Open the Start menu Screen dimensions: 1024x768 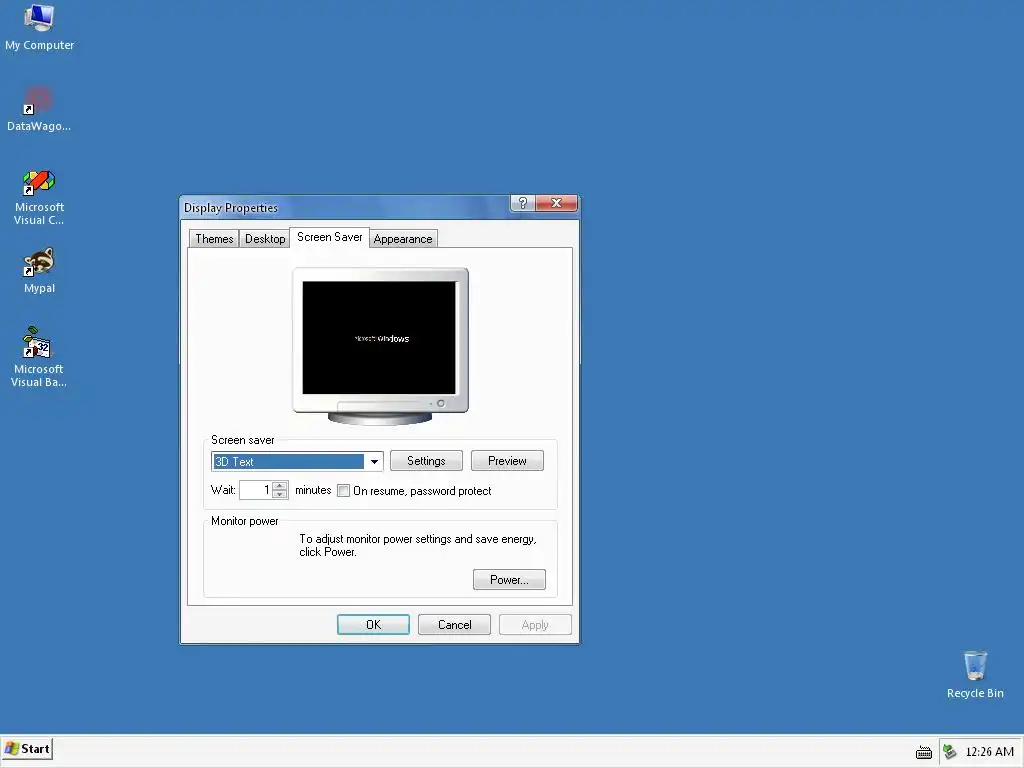click(27, 748)
